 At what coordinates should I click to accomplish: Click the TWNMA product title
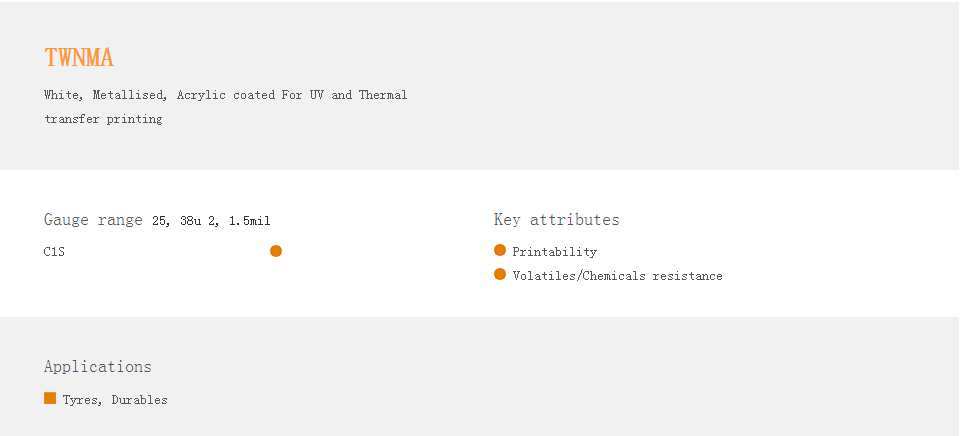79,58
